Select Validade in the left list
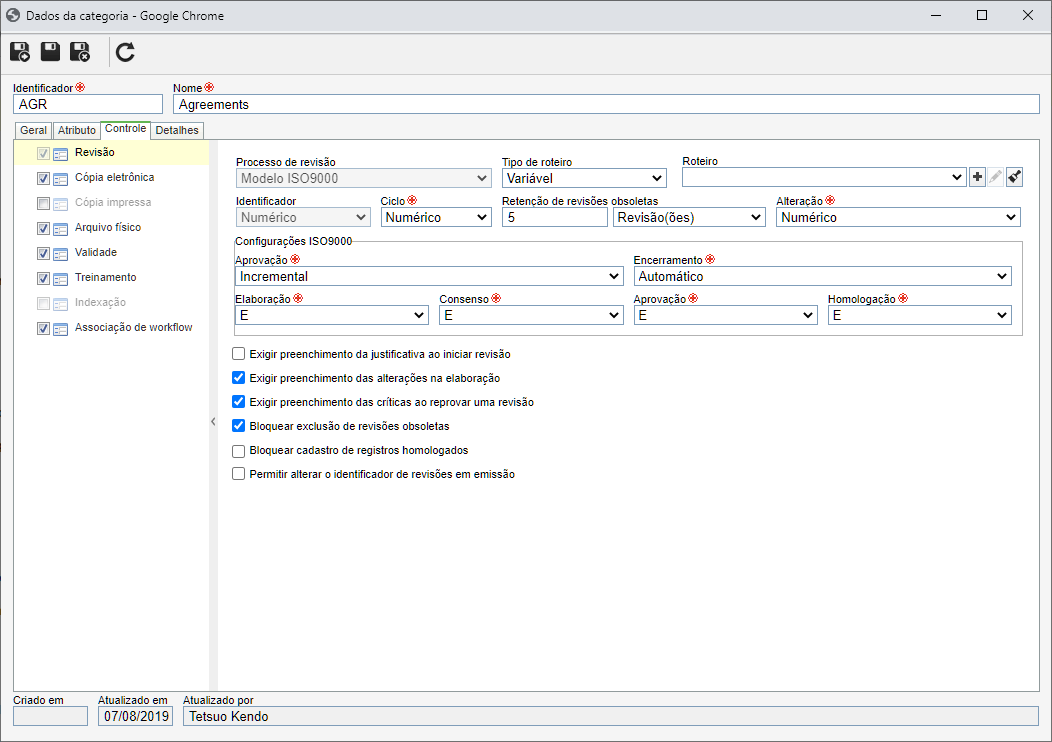 pos(96,252)
